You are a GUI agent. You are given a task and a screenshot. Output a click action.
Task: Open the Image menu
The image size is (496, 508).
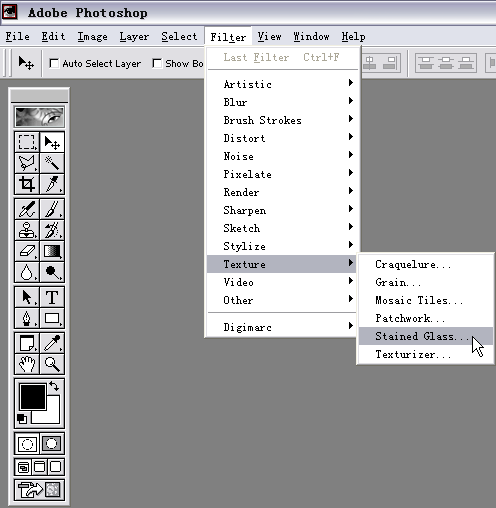(x=92, y=36)
